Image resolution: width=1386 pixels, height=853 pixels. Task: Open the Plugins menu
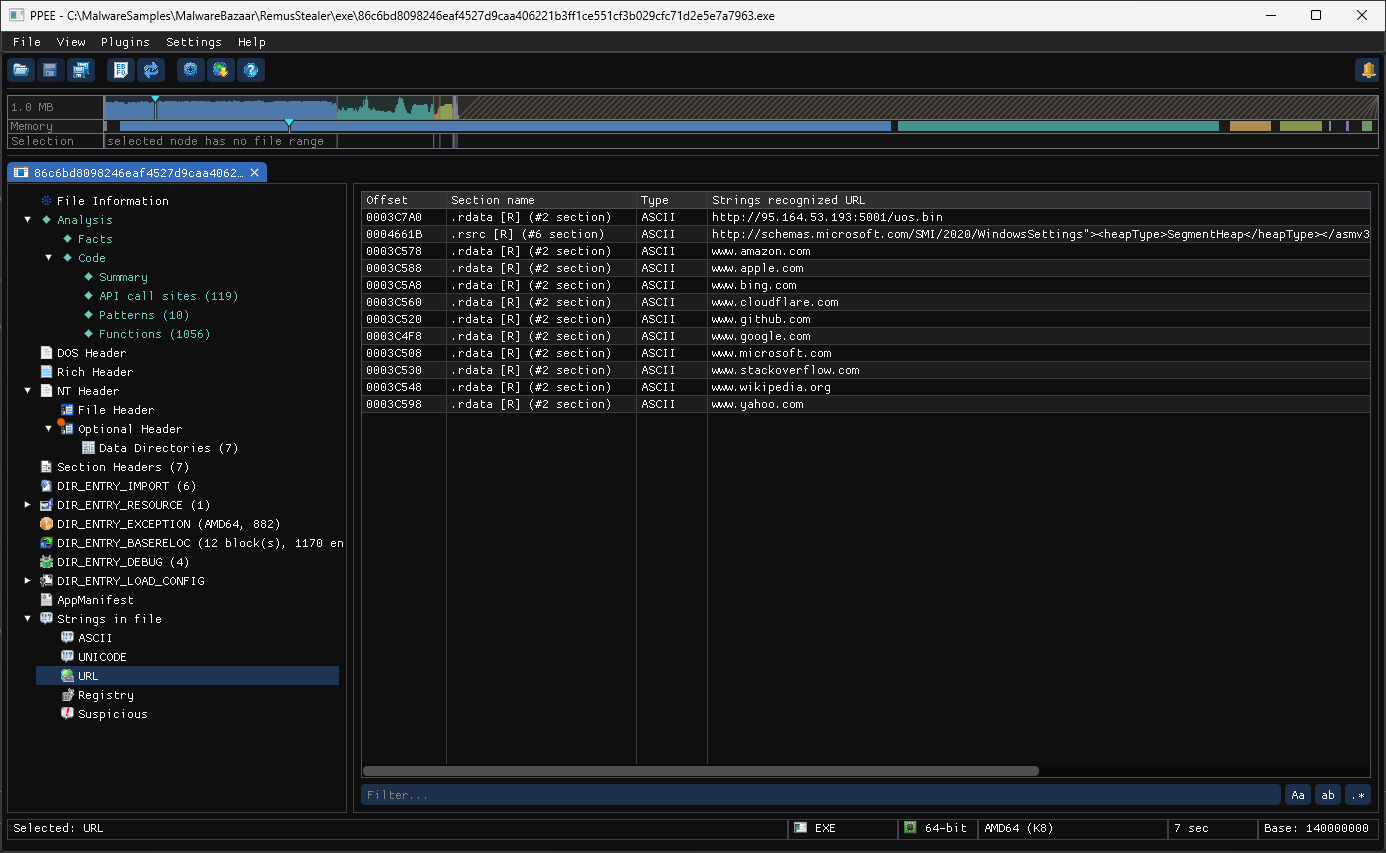(x=125, y=42)
